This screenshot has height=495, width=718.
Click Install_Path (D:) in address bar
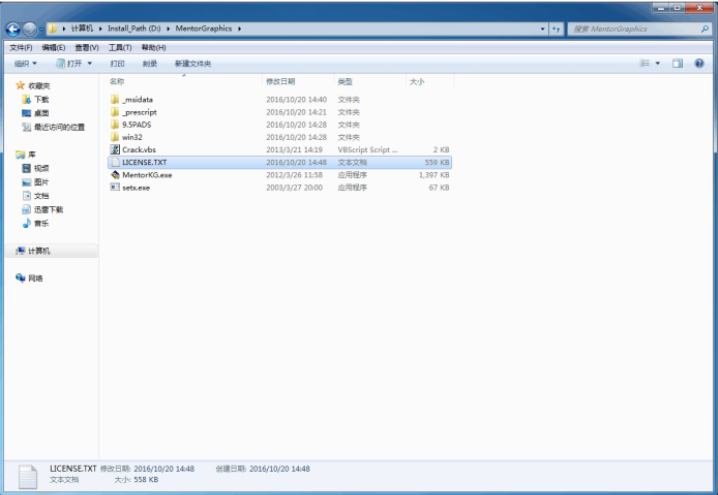[x=134, y=28]
